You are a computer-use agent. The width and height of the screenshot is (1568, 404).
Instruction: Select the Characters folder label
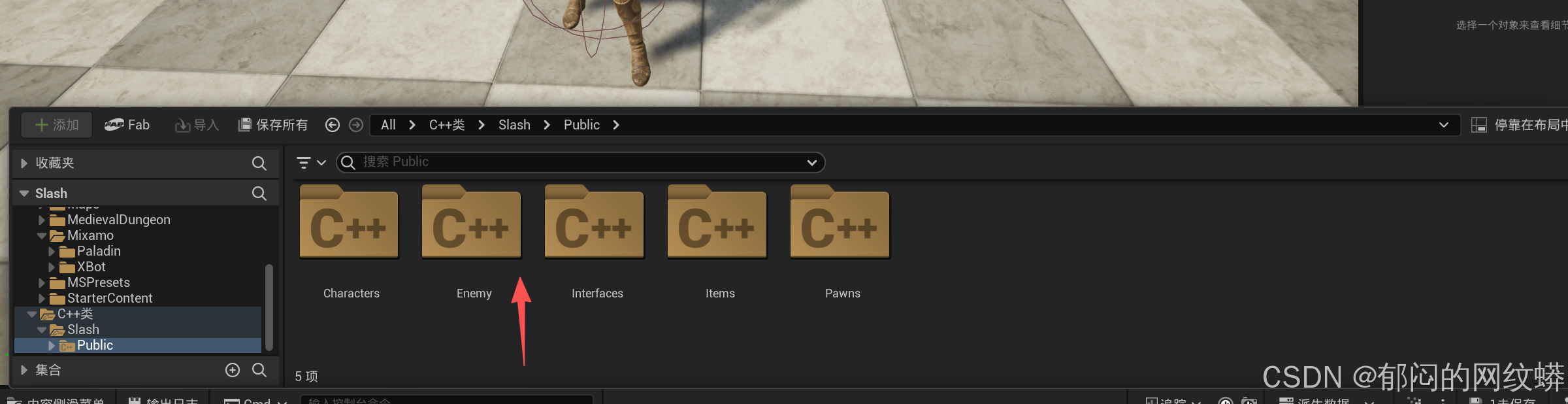tap(351, 294)
